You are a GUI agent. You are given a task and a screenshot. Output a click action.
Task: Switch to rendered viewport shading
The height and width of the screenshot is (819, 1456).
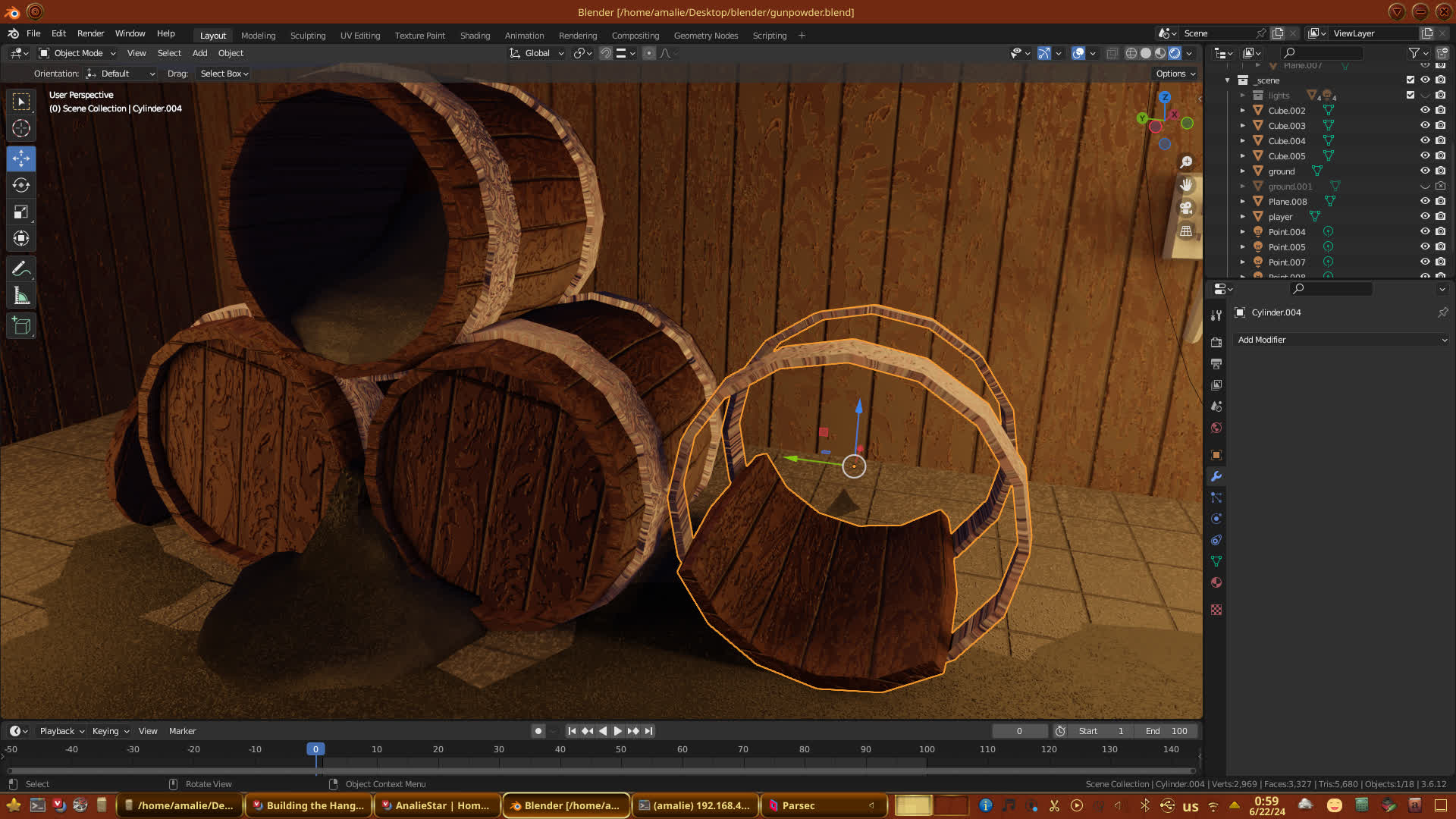[1175, 53]
